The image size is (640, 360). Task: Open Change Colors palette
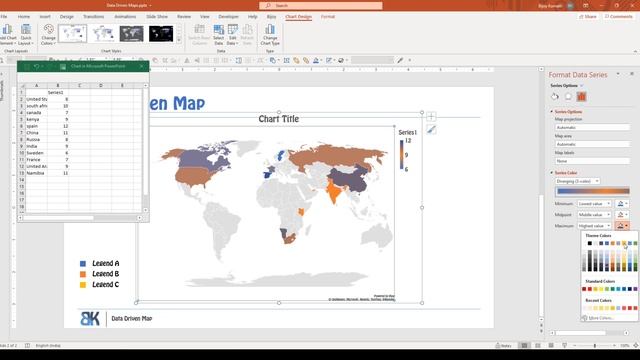click(x=48, y=35)
